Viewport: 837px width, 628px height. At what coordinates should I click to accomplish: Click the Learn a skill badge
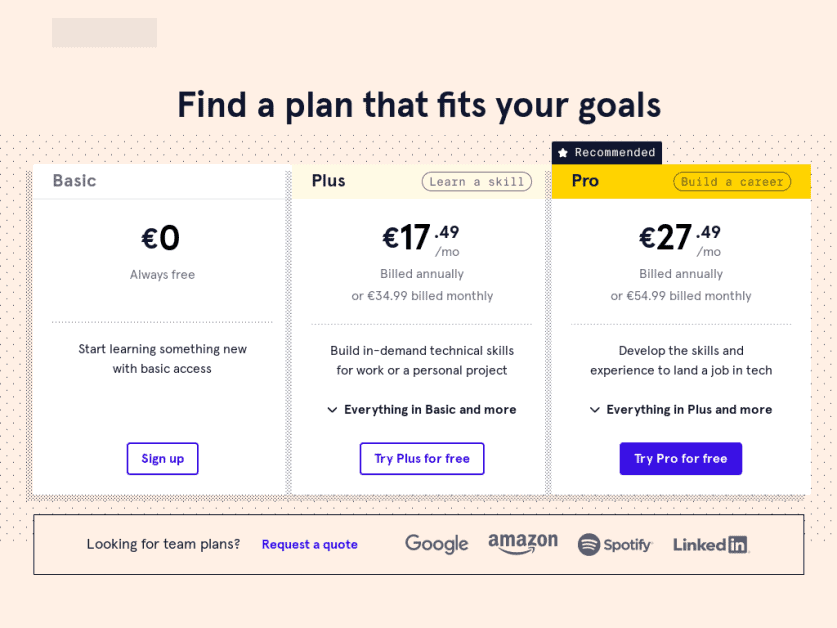(x=476, y=181)
